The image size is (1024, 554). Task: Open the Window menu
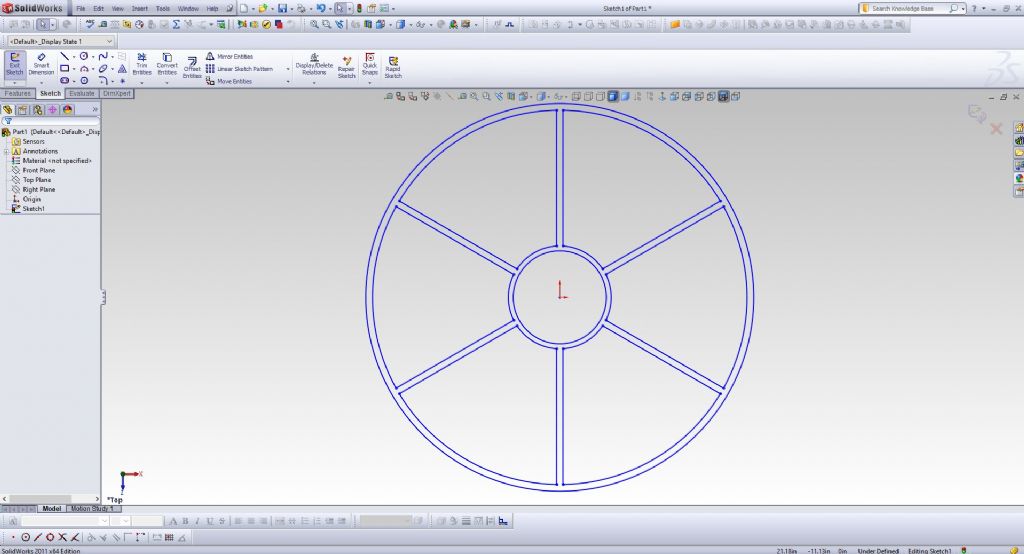188,8
